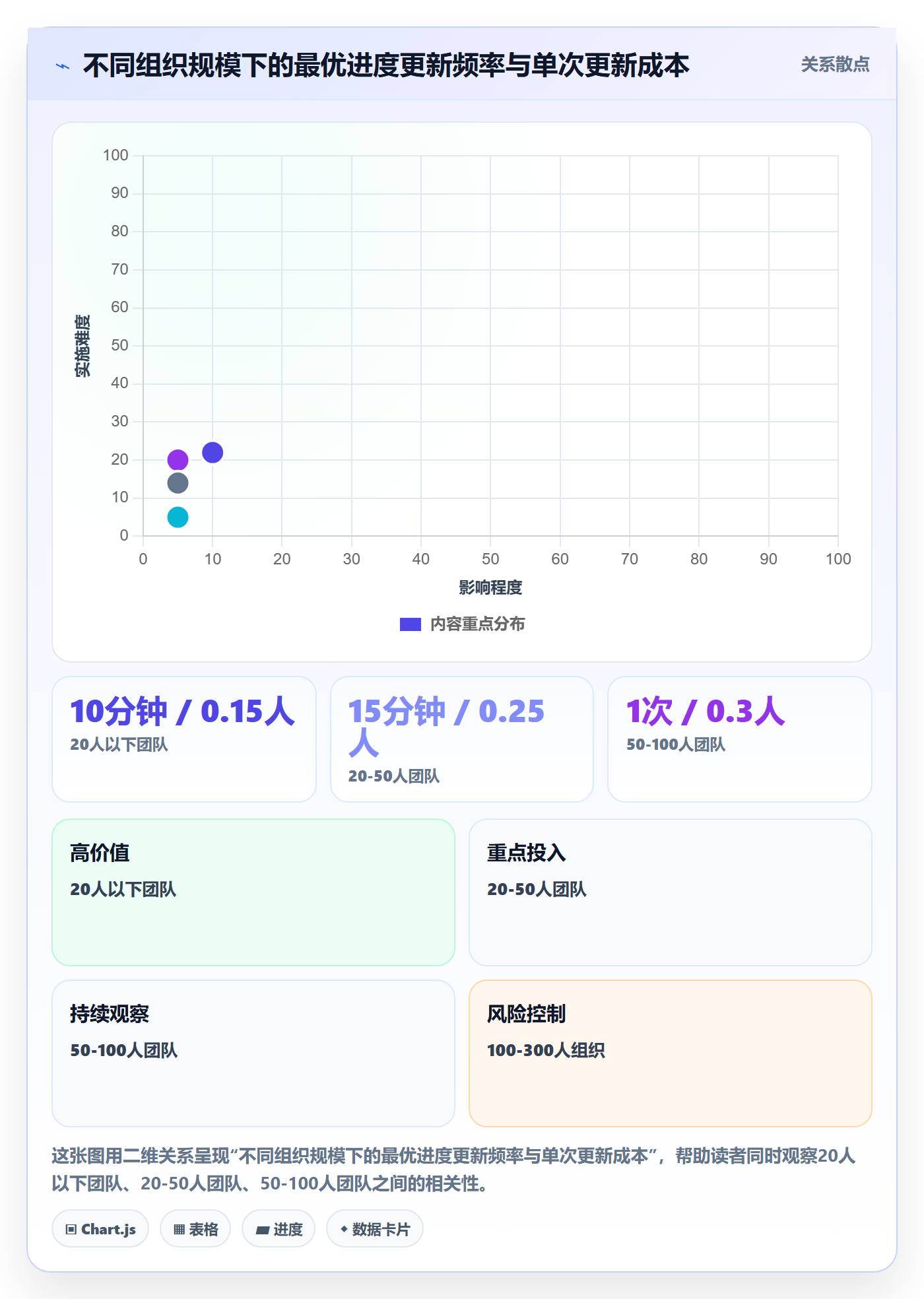This screenshot has height=1299, width=924.
Task: Click the 表格 tag chip
Action: pos(195,1229)
